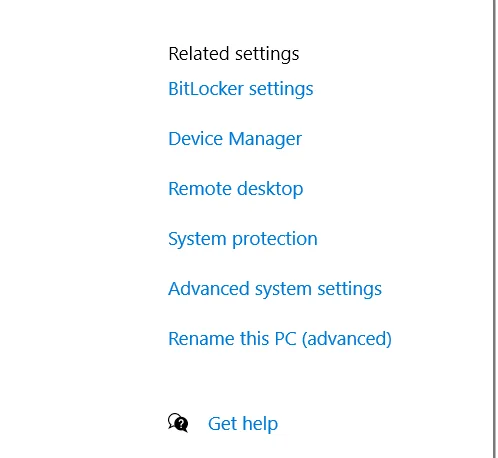Viewport: 498px width, 458px height.
Task: Open drive encryption via BitLocker settings
Action: [241, 89]
